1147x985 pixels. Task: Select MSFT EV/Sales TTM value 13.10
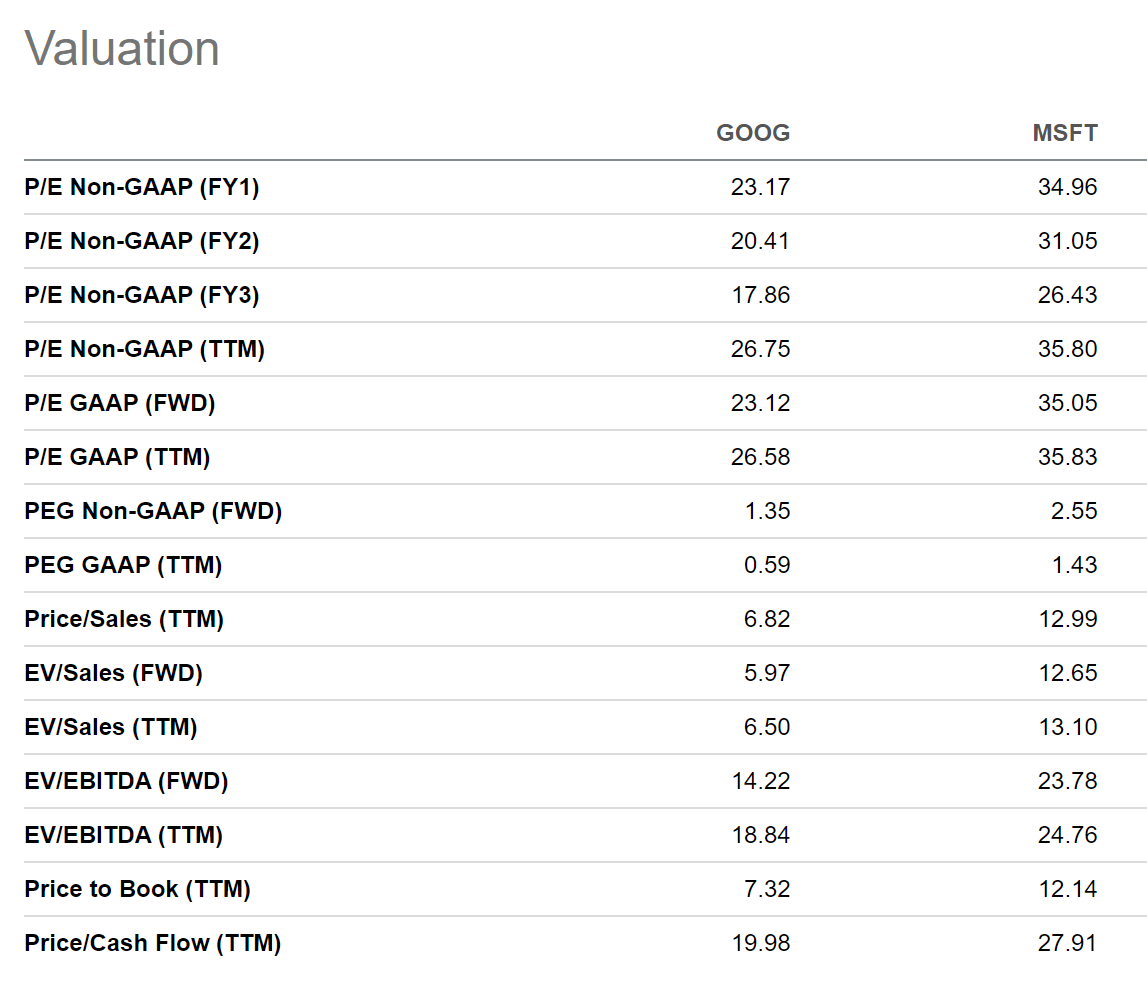1068,727
